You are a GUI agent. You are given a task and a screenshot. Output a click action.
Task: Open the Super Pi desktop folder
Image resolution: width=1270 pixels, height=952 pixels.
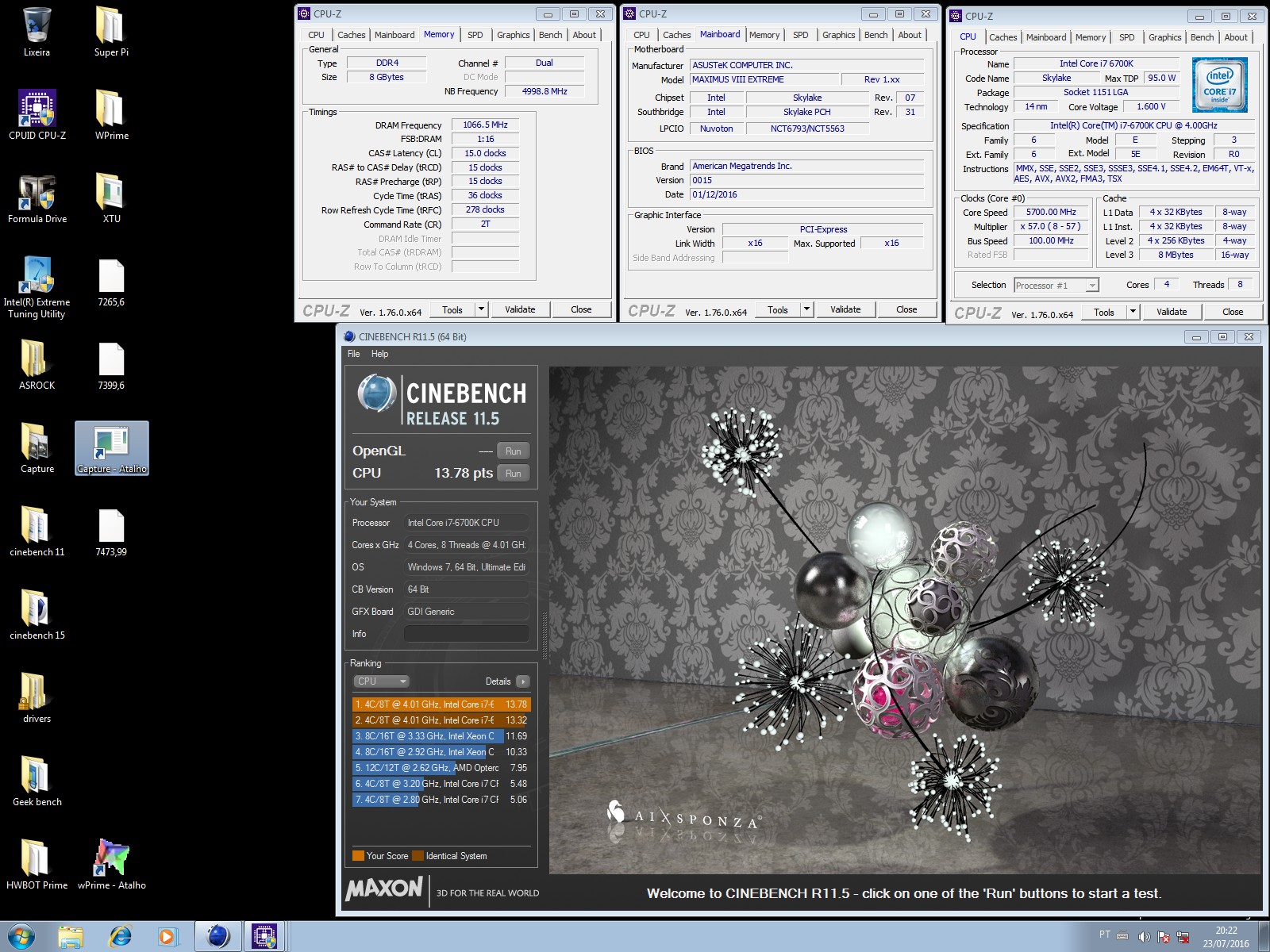click(x=111, y=32)
